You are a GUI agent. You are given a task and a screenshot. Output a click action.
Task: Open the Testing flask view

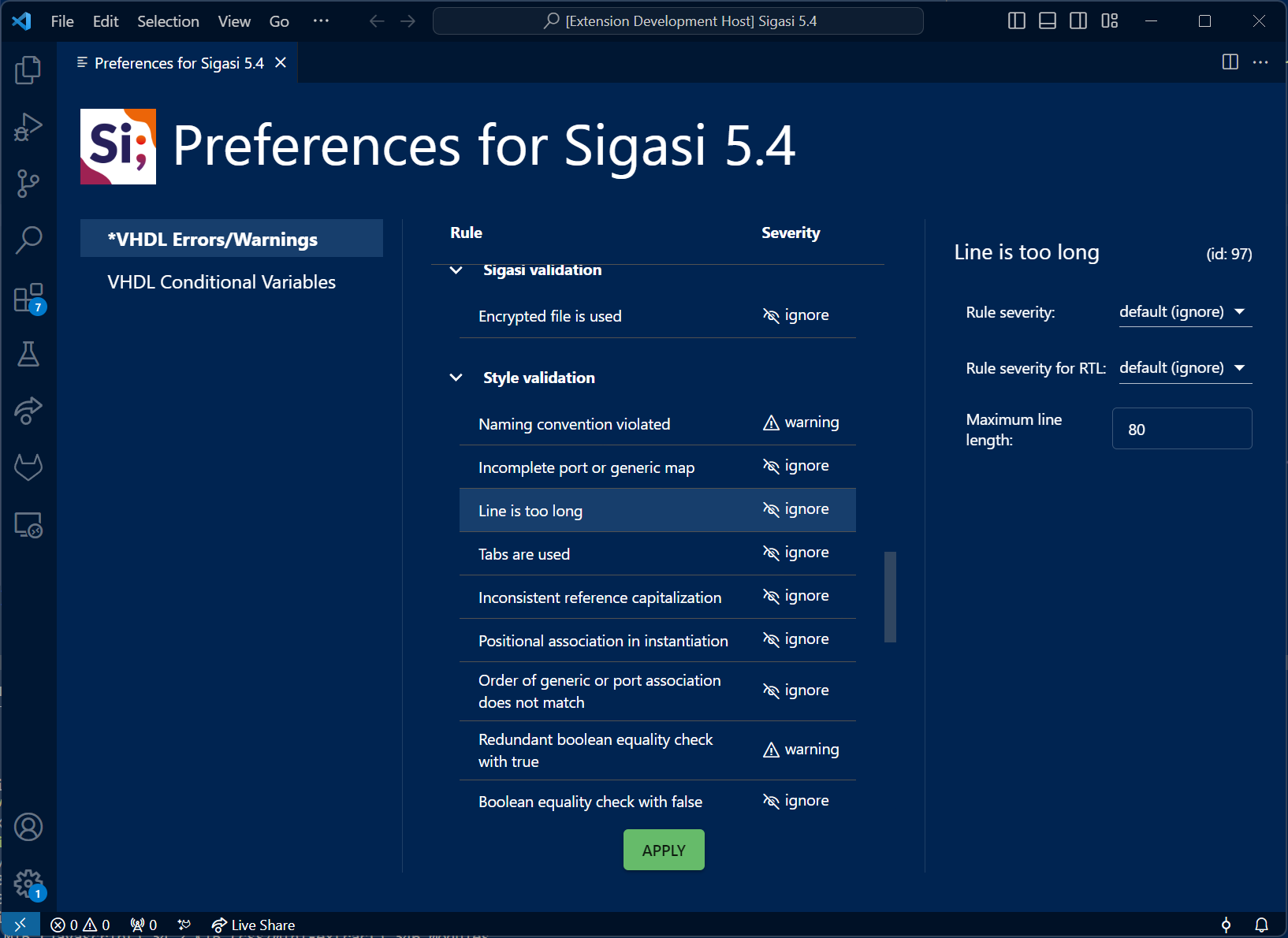[28, 354]
